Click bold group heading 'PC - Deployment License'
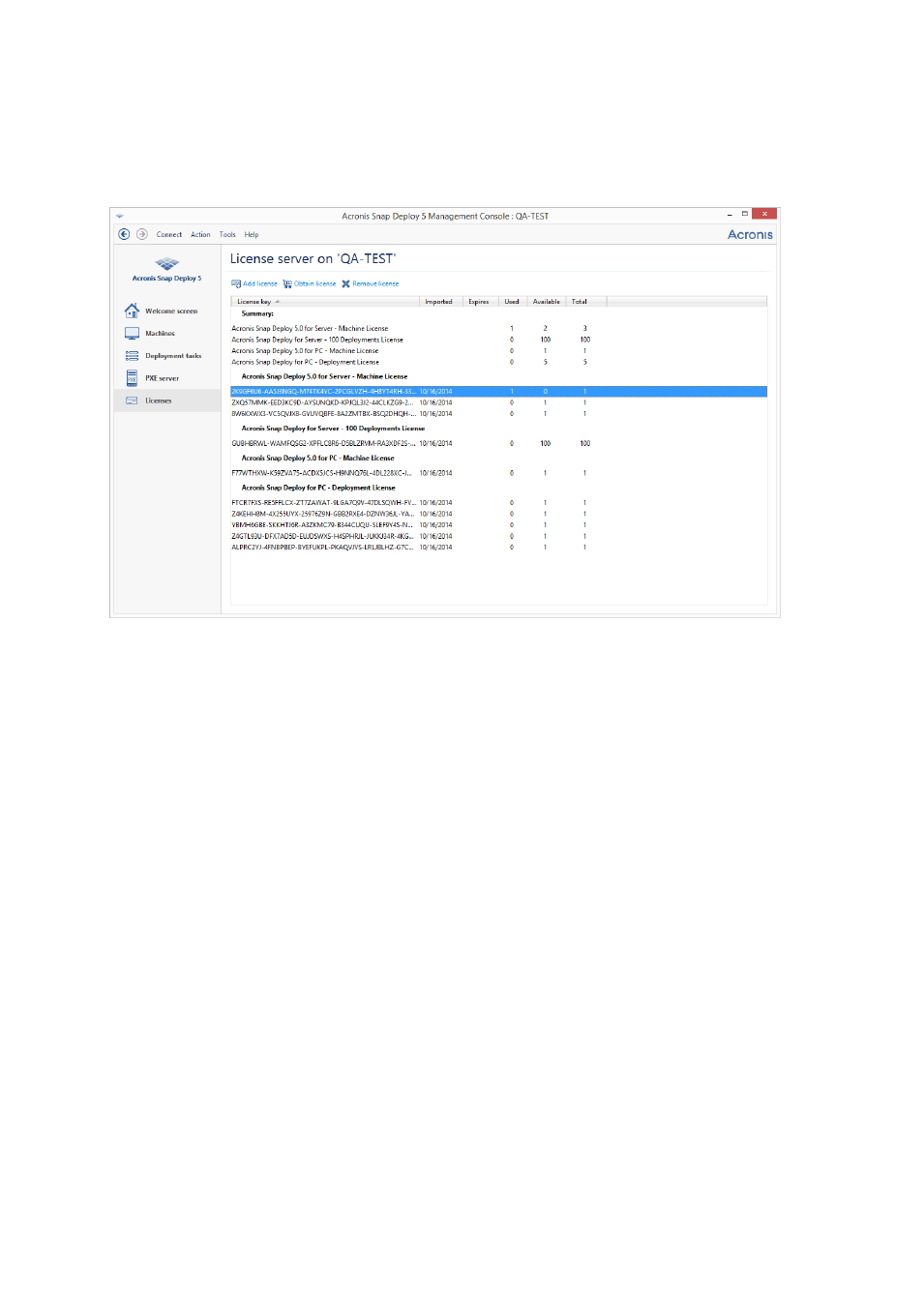924x1306 pixels. (x=318, y=488)
